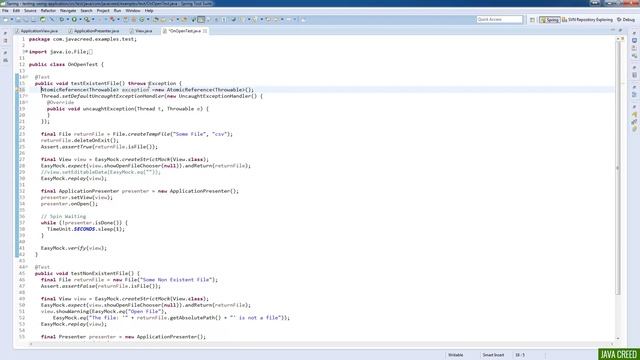Screen dimensions: 640x360
Task: Click the '// Spin Waiting' comment
Action: [x=63, y=216]
